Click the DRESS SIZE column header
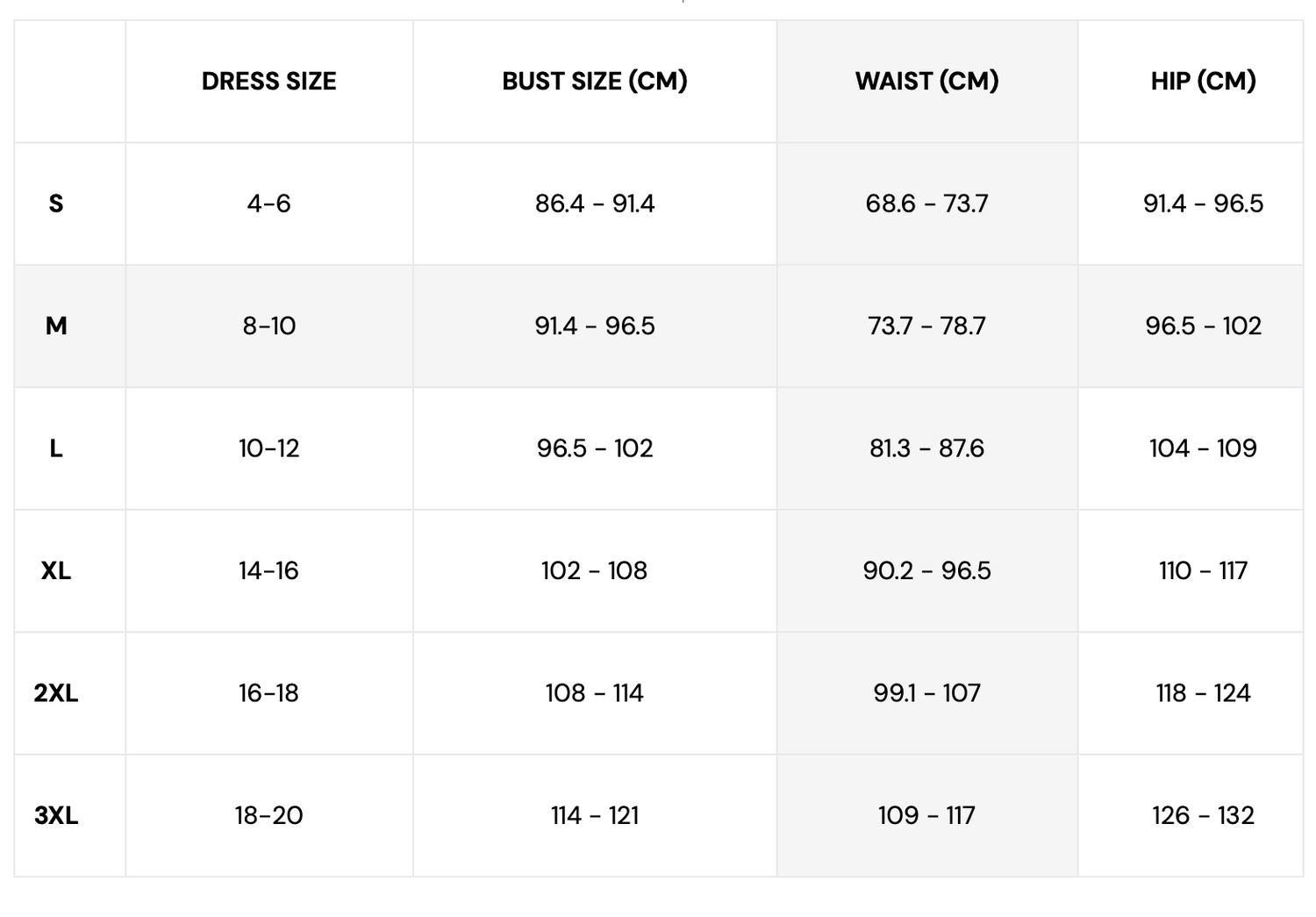This screenshot has height=917, width=1316. tap(268, 81)
